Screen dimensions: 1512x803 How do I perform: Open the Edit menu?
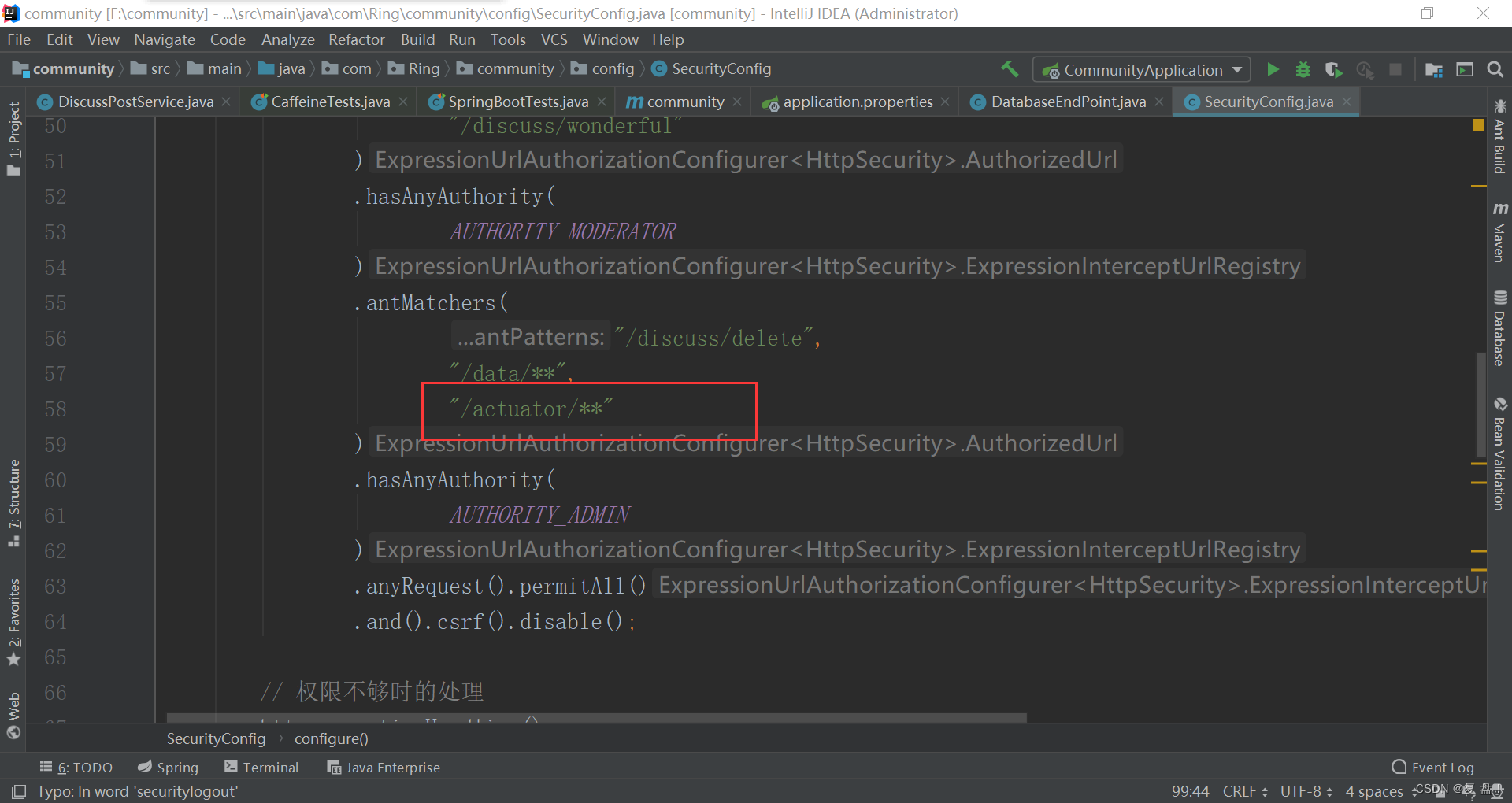[59, 39]
